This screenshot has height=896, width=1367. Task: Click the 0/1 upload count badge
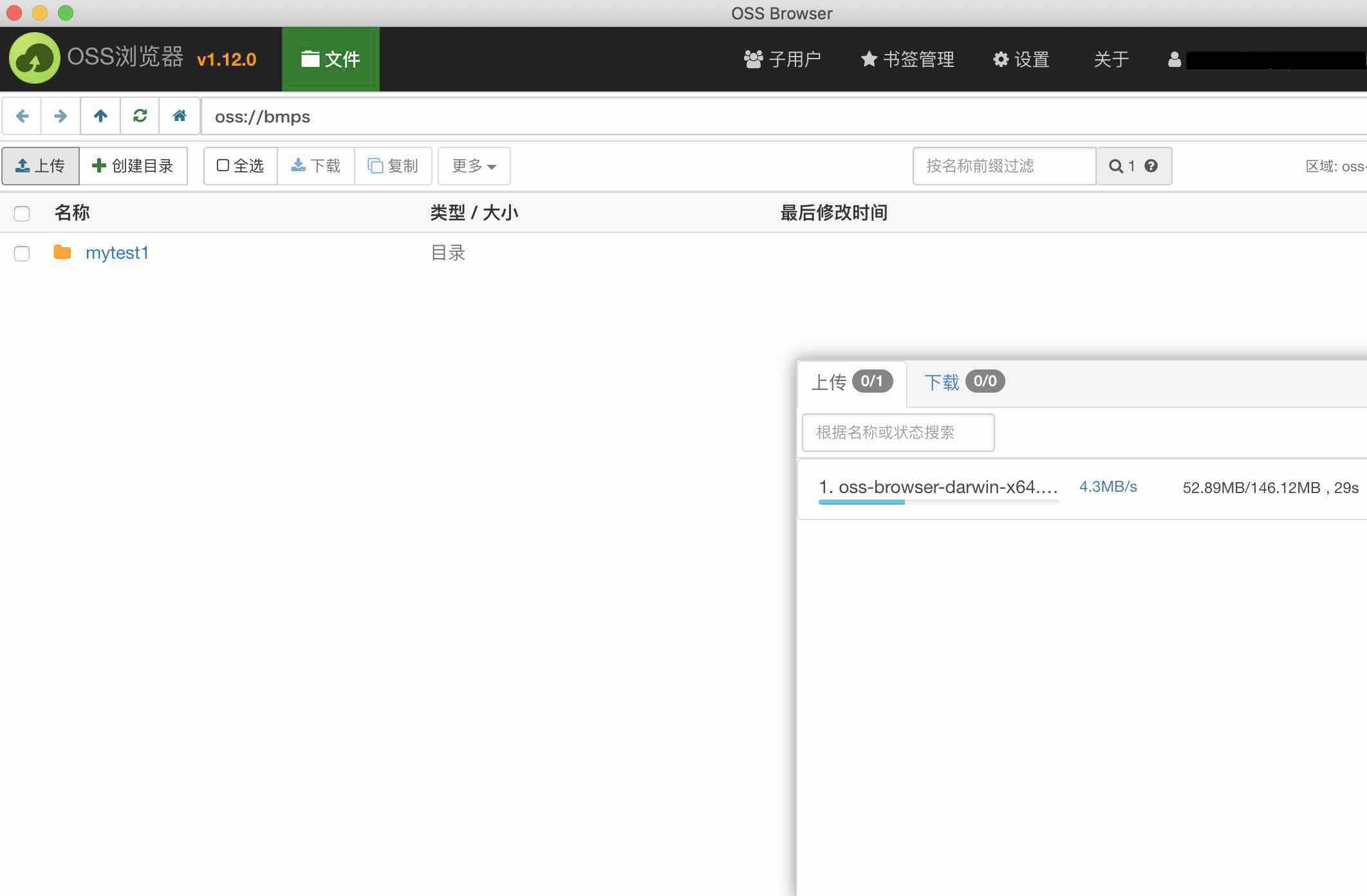click(872, 381)
